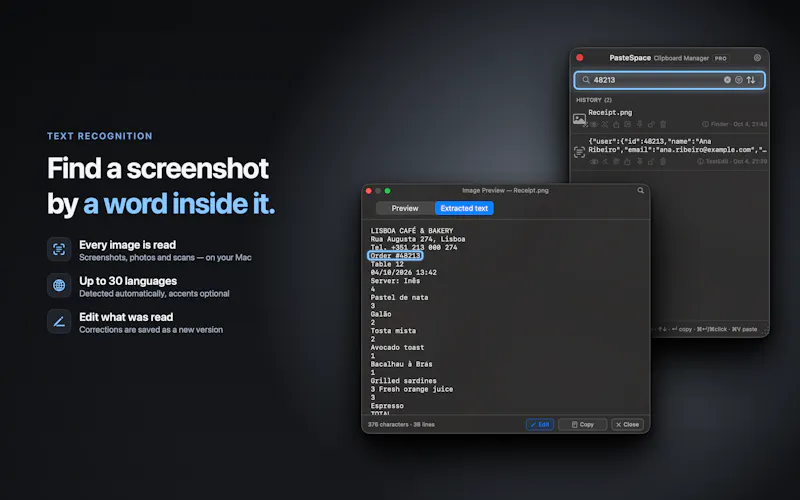This screenshot has height=500, width=800.
Task: Switch to the Preview tab
Action: click(405, 208)
